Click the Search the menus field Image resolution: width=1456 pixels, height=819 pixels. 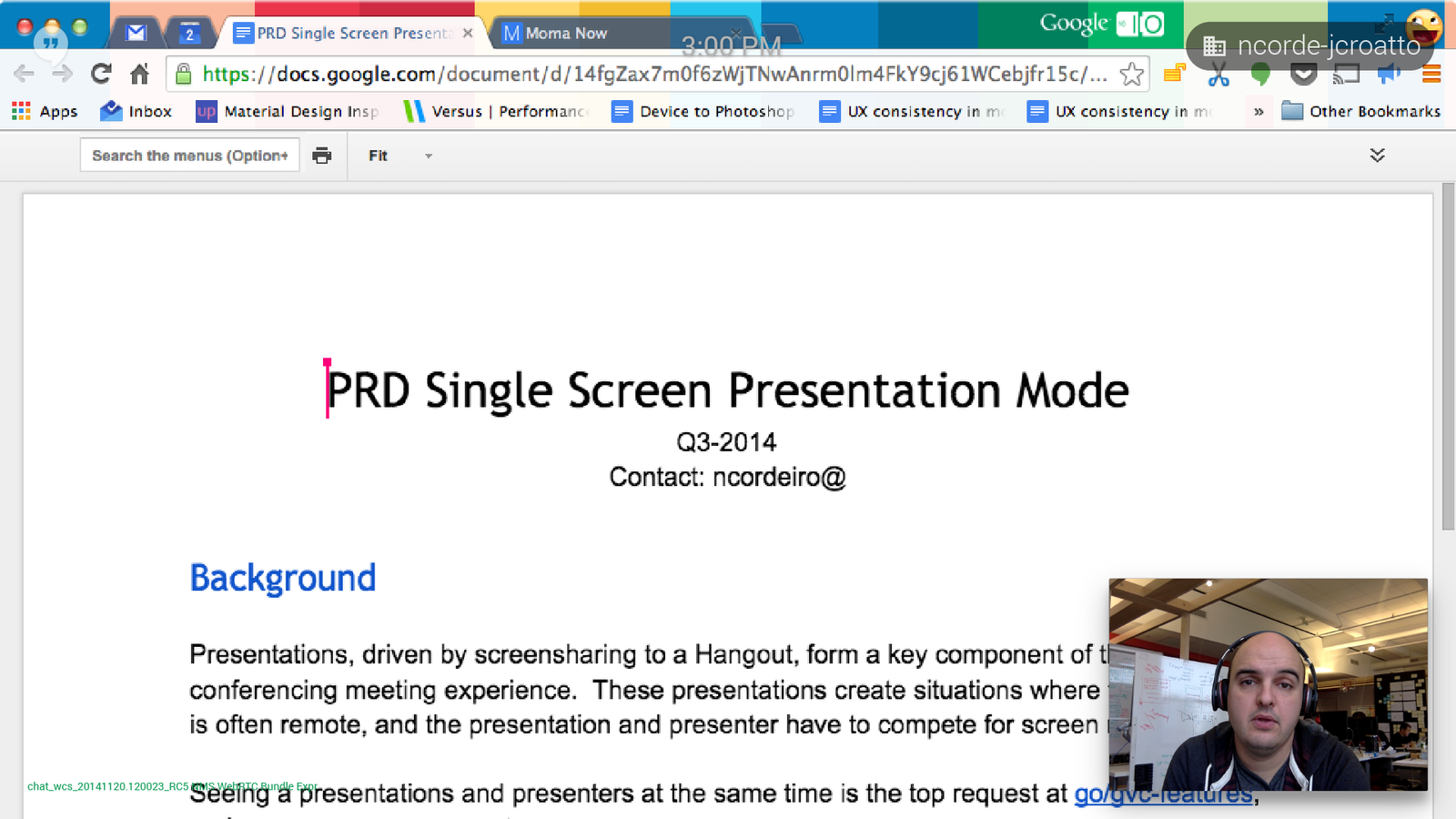[189, 156]
